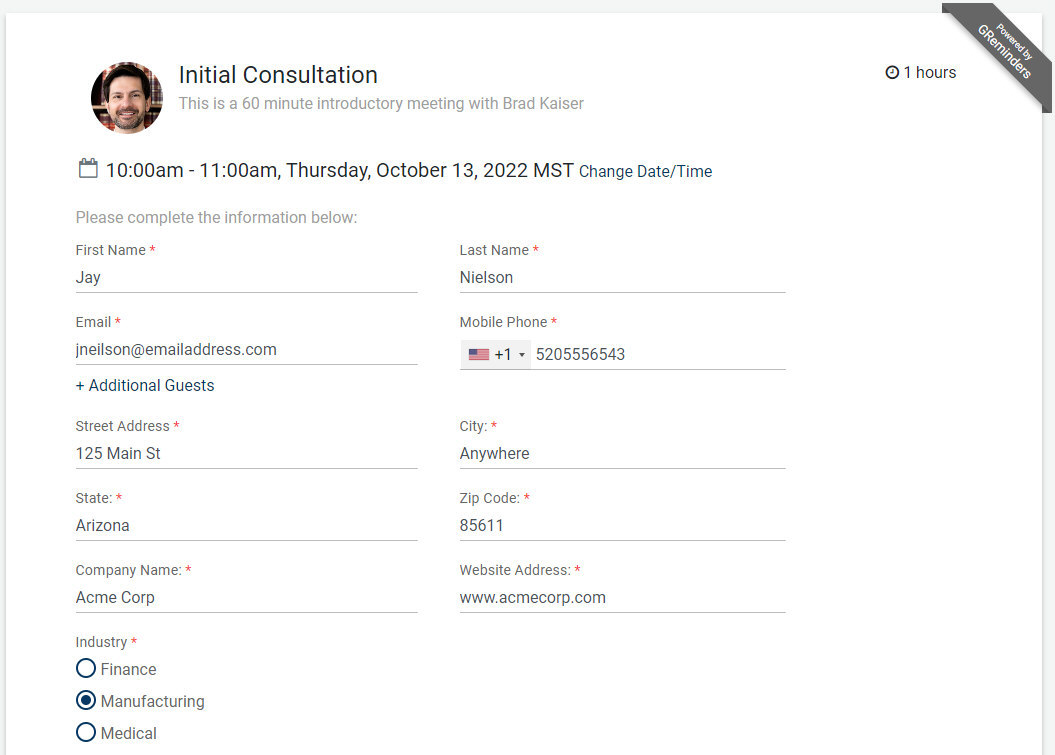The height and width of the screenshot is (755, 1055).
Task: Select the Finance industry radio button
Action: tap(86, 668)
